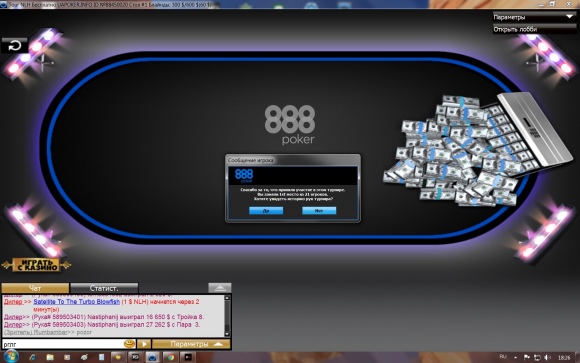Click the volume speaker tray icon
Image resolution: width=580 pixels, height=363 pixels.
coord(547,357)
